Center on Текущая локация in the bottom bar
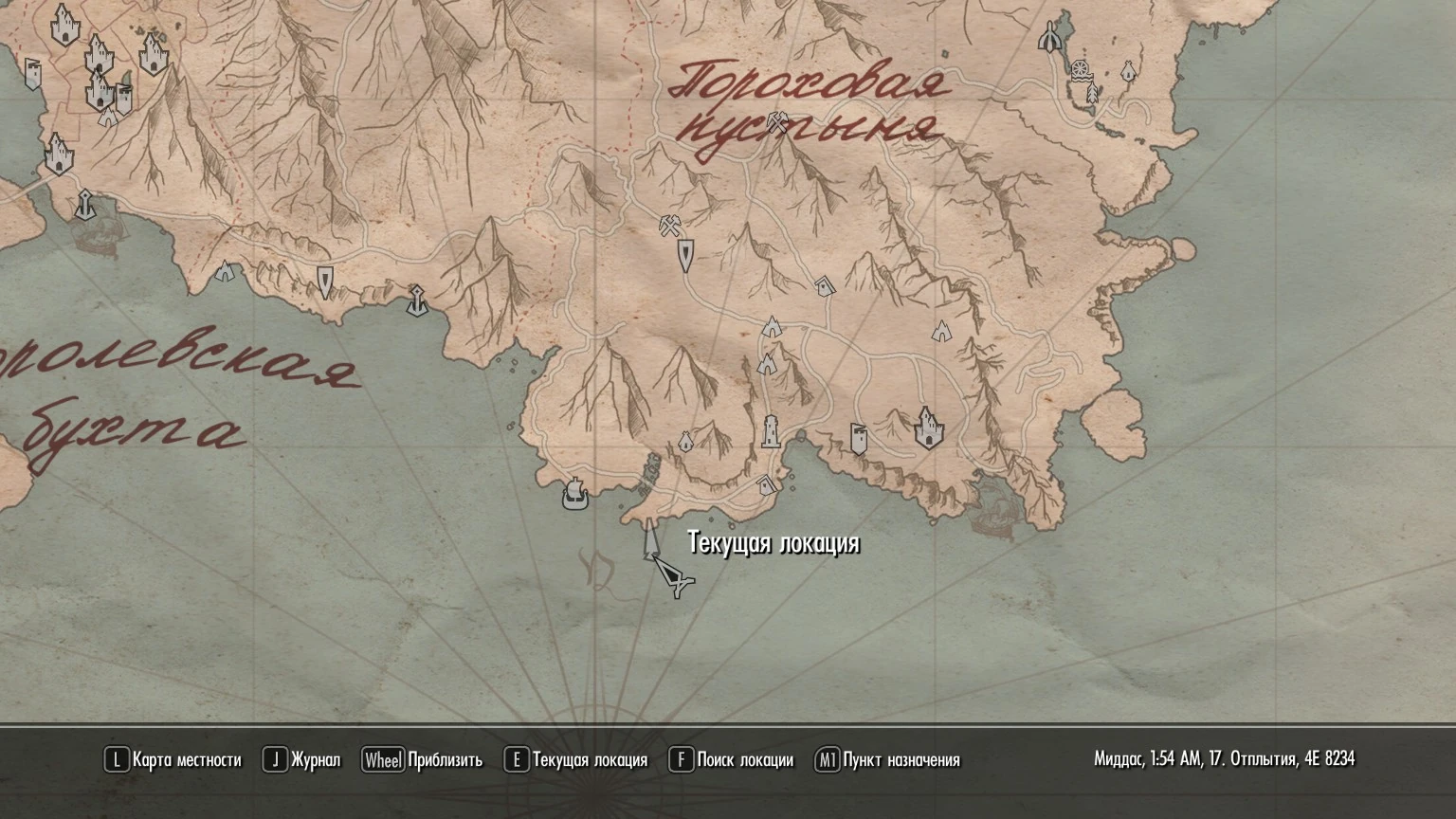Viewport: 1456px width, 819px height. (576, 759)
